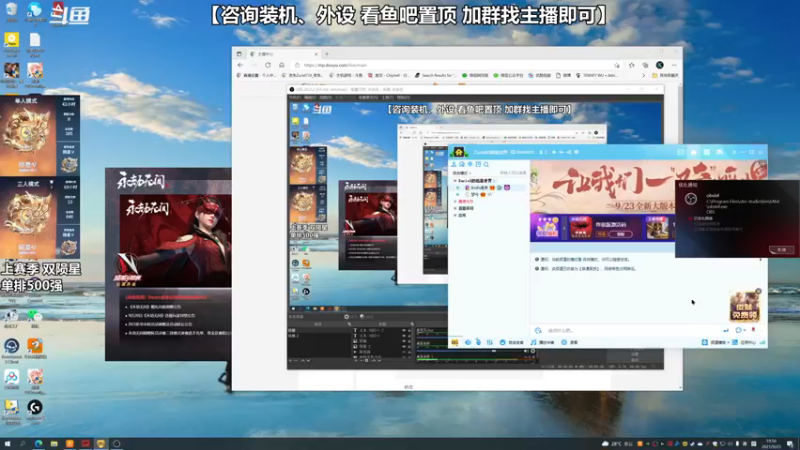This screenshot has width=800, height=450.
Task: Toggle the eye of the fourth OBS source
Action: [404, 346]
